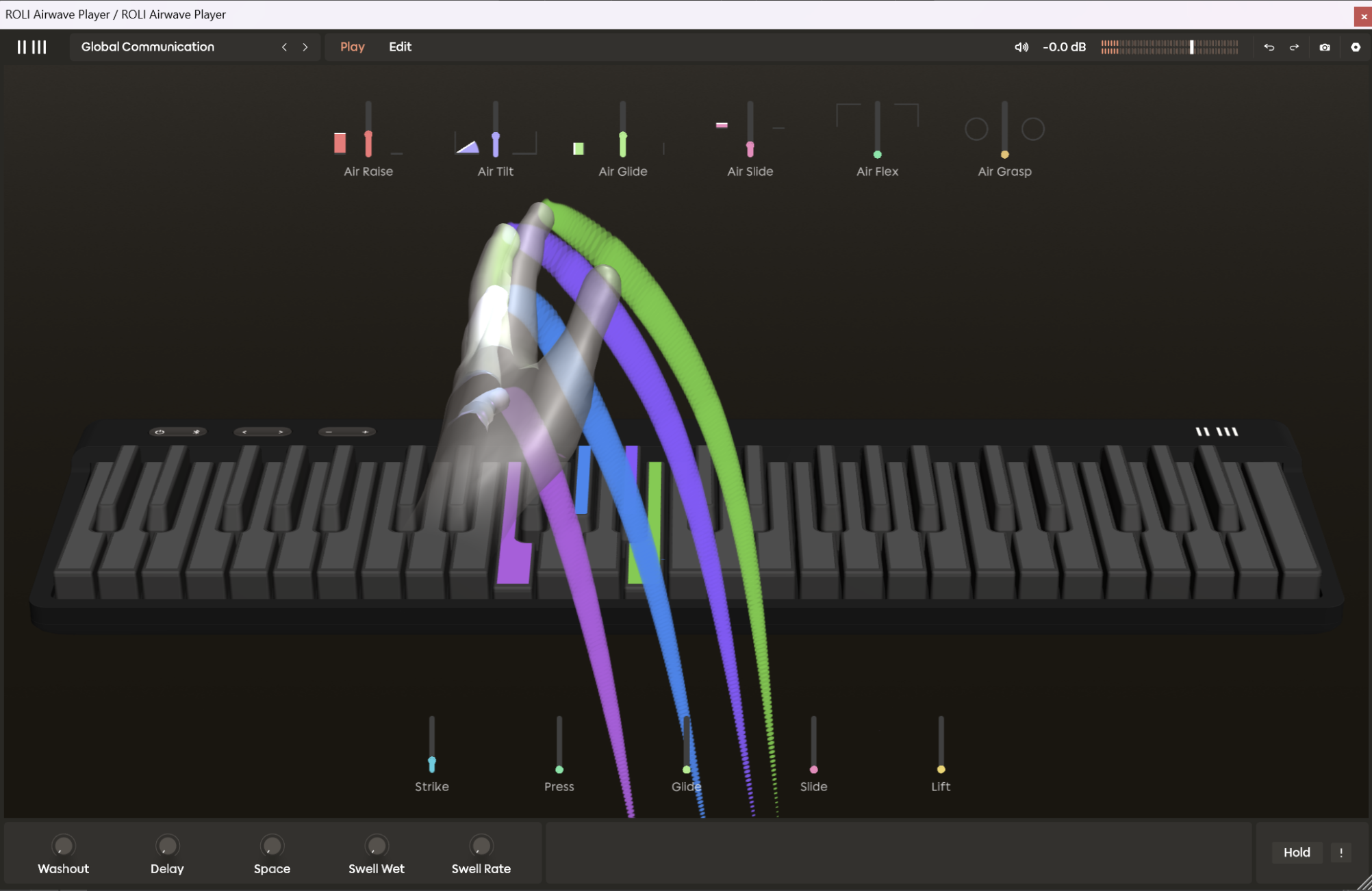Toggle the Hold button
The image size is (1372, 891).
[x=1296, y=852]
